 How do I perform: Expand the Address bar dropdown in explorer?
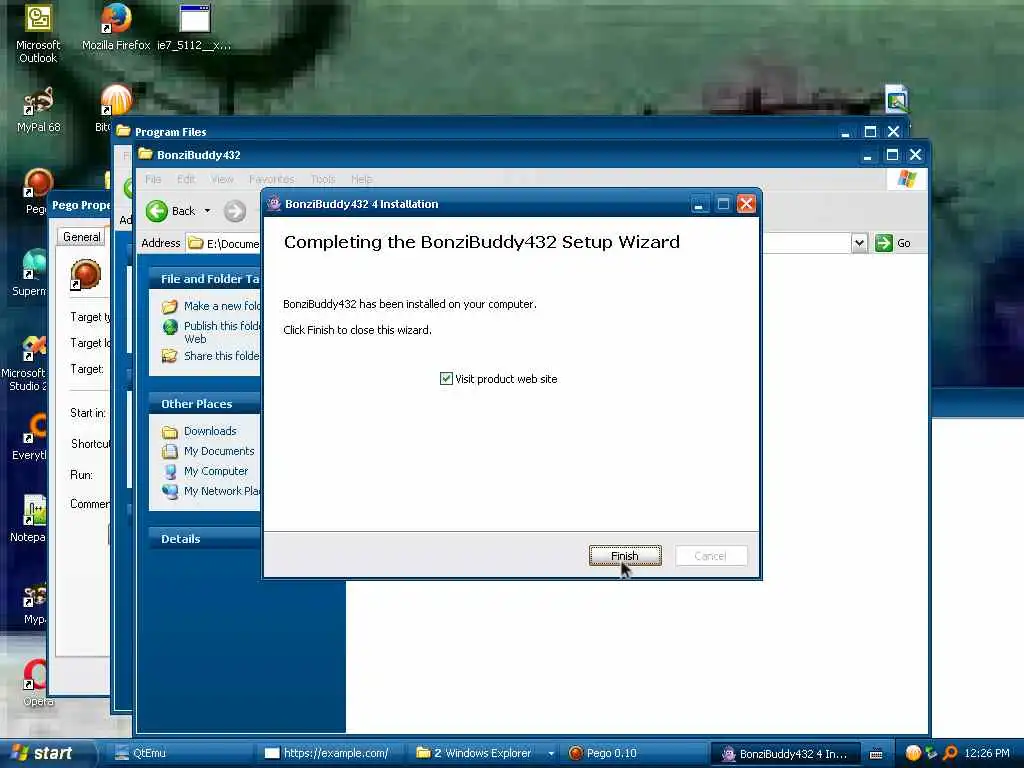(859, 243)
